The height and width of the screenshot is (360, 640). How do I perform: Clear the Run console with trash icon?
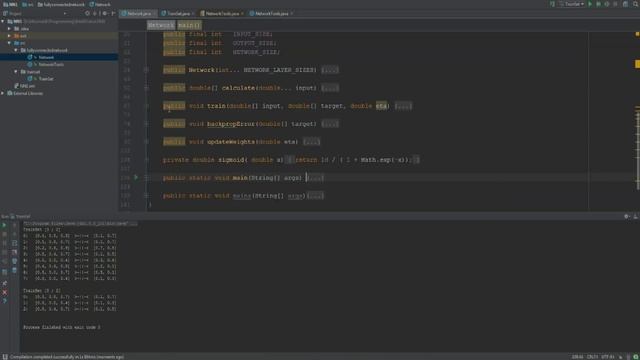(14, 270)
